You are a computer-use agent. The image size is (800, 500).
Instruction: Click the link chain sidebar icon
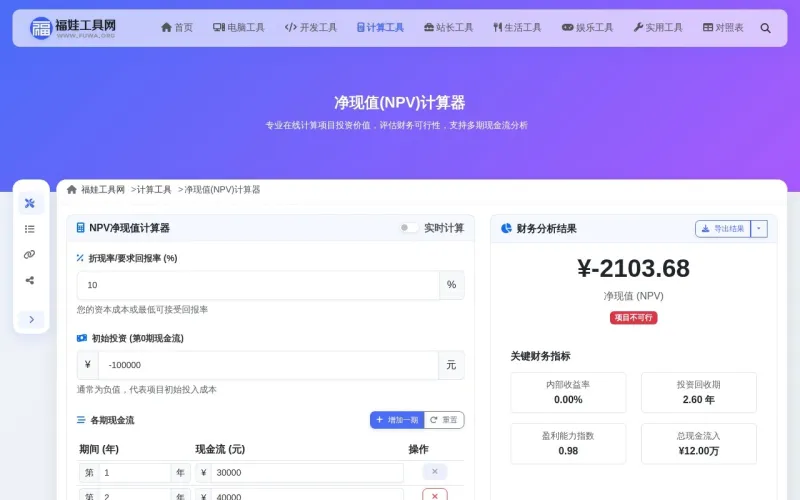point(30,255)
